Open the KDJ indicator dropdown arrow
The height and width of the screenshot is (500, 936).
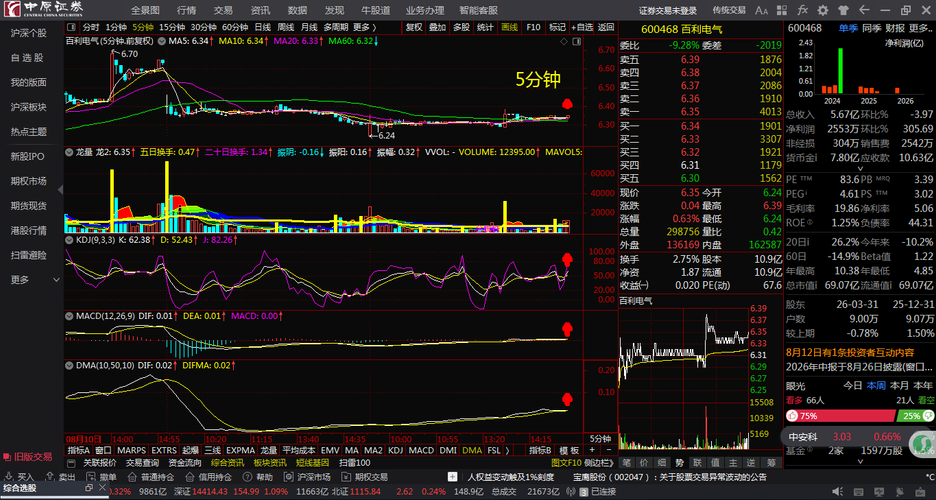[70, 240]
